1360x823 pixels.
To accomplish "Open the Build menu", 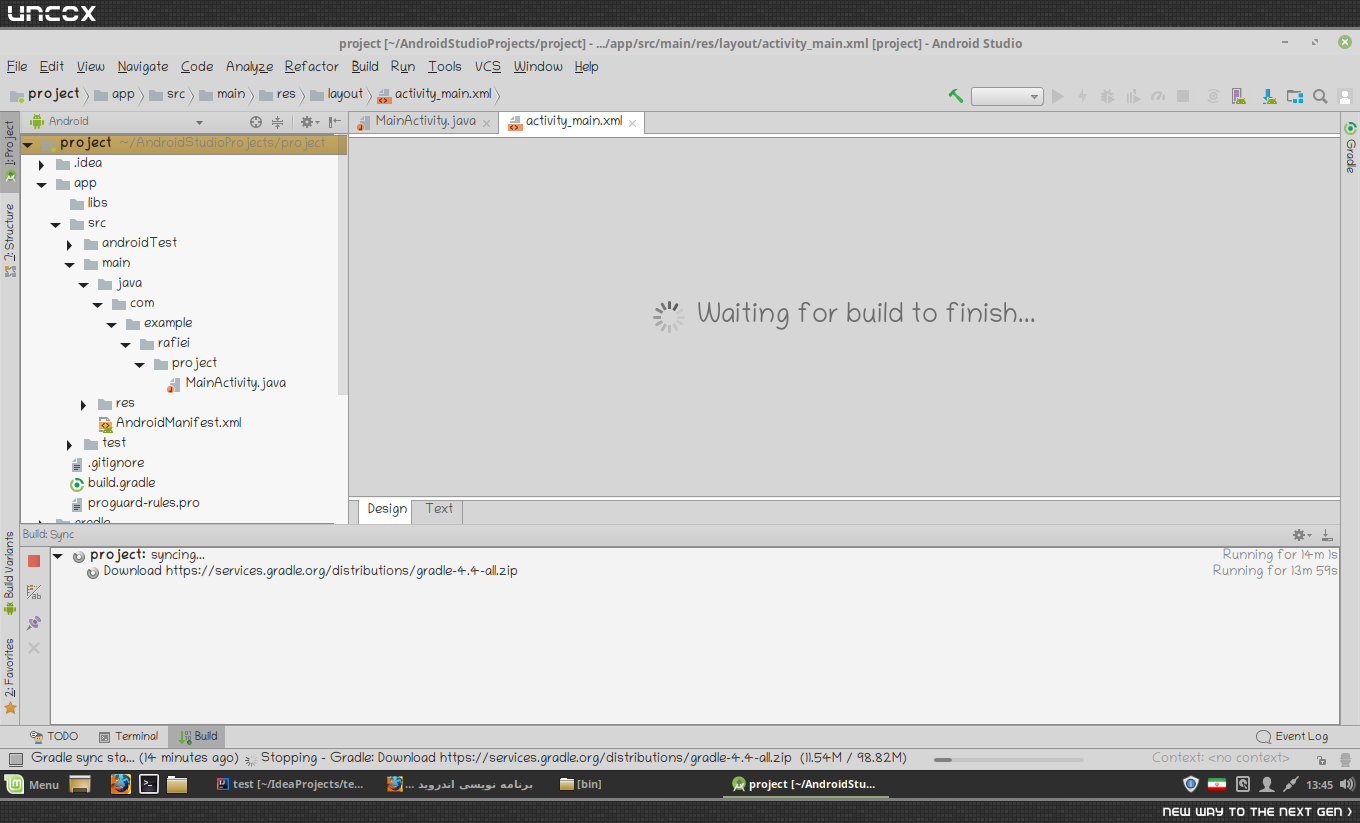I will [x=365, y=67].
